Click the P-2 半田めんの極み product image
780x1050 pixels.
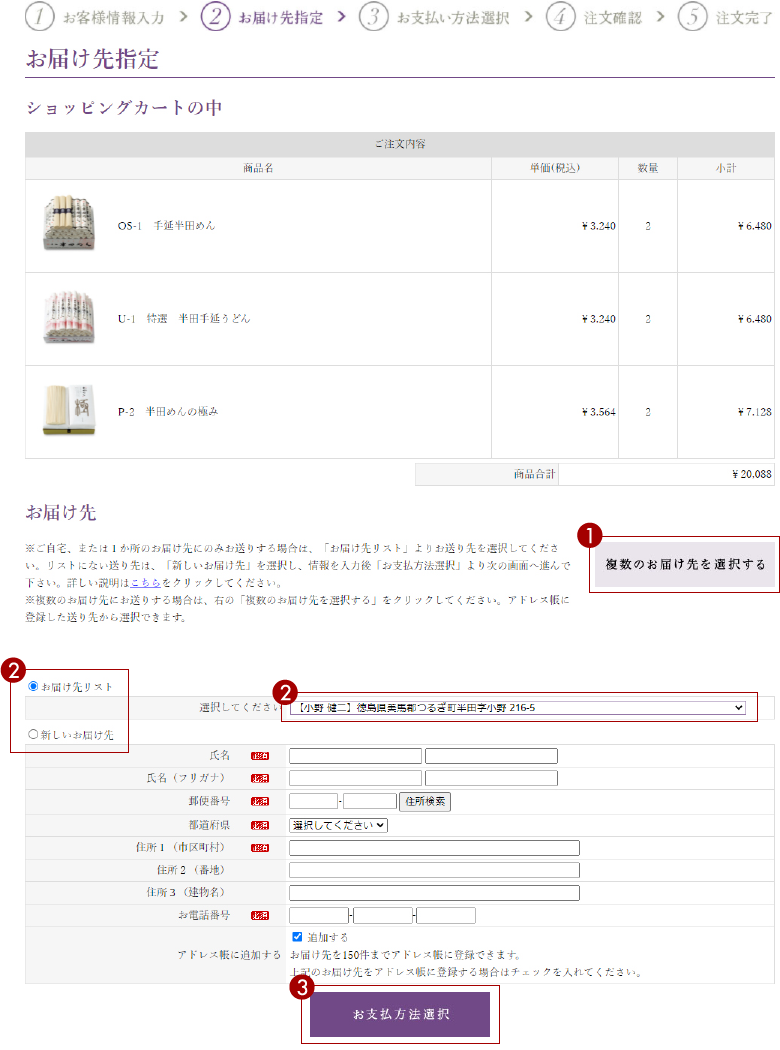(68, 411)
